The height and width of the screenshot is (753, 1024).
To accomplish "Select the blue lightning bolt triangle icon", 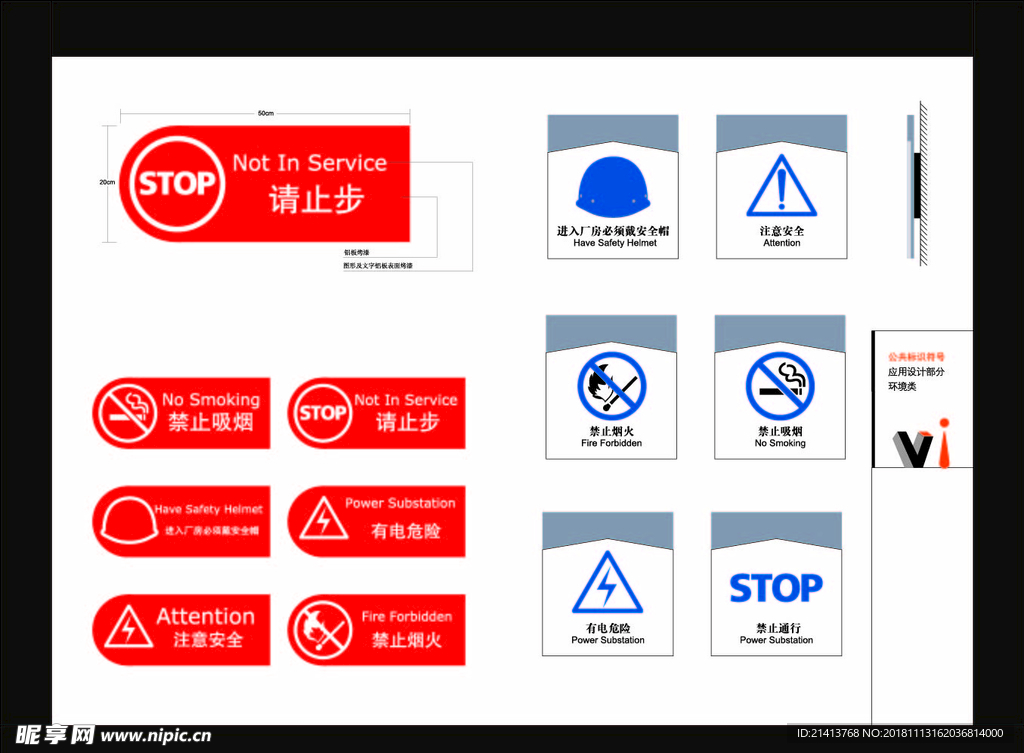I will tap(607, 584).
